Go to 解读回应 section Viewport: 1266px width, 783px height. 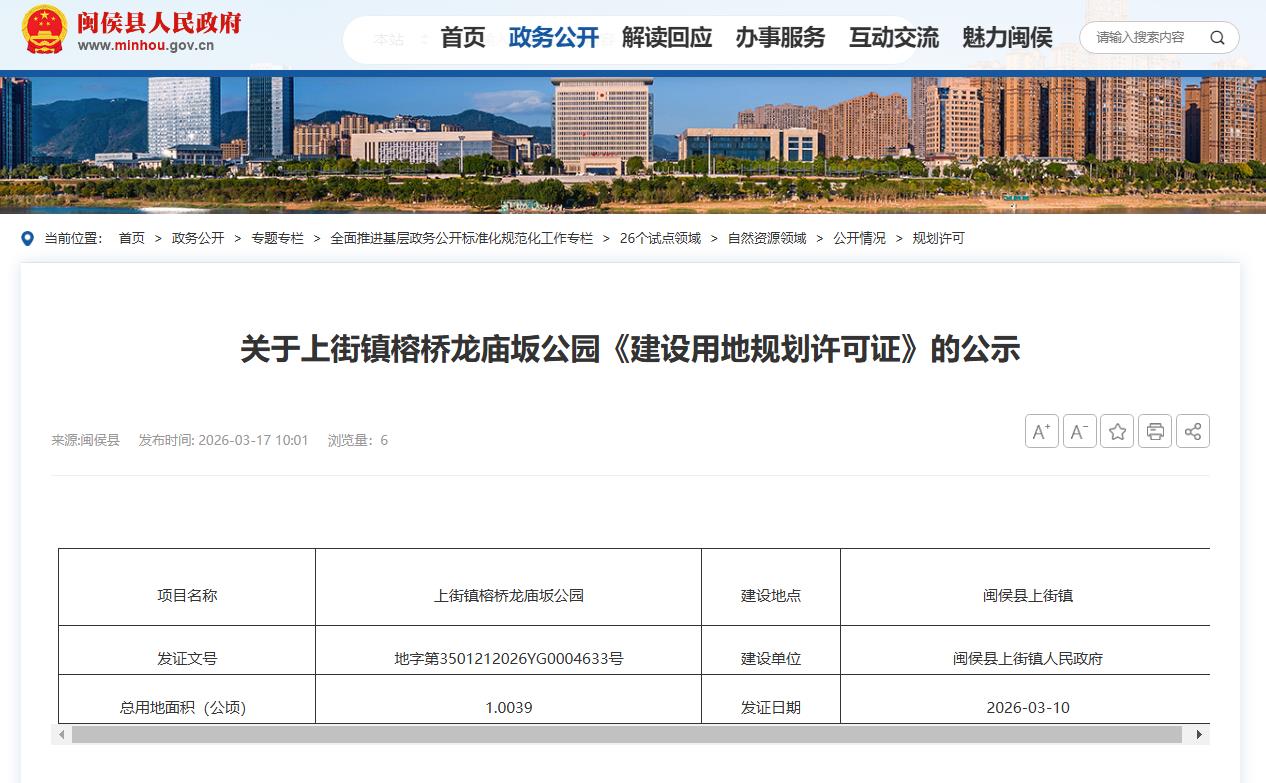pyautogui.click(x=667, y=38)
